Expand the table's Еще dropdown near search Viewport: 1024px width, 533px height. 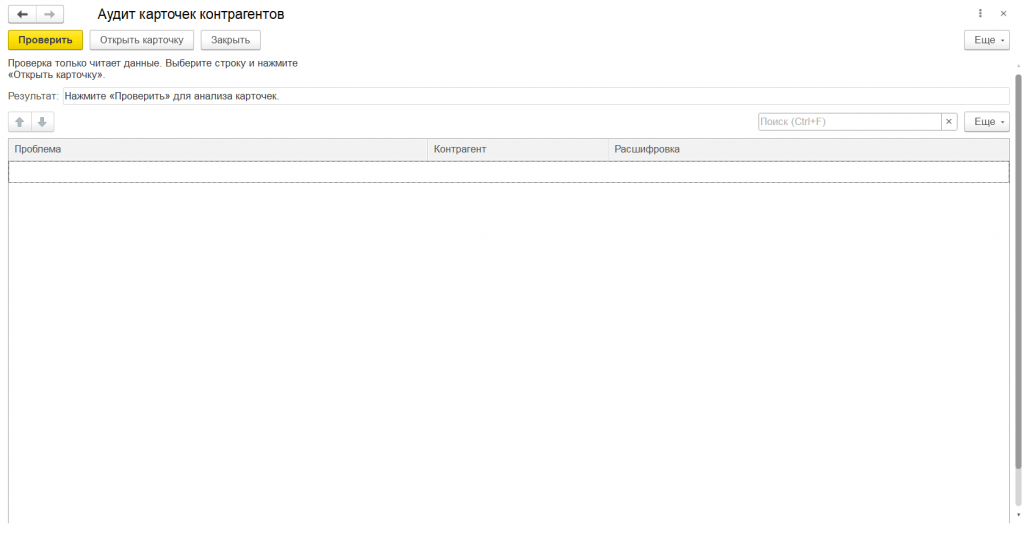tap(987, 121)
